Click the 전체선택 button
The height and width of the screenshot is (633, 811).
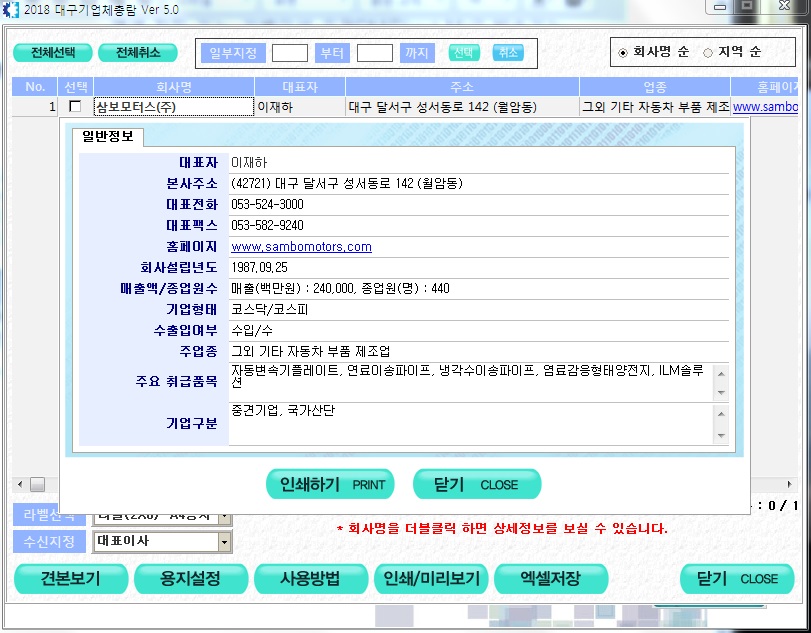53,53
